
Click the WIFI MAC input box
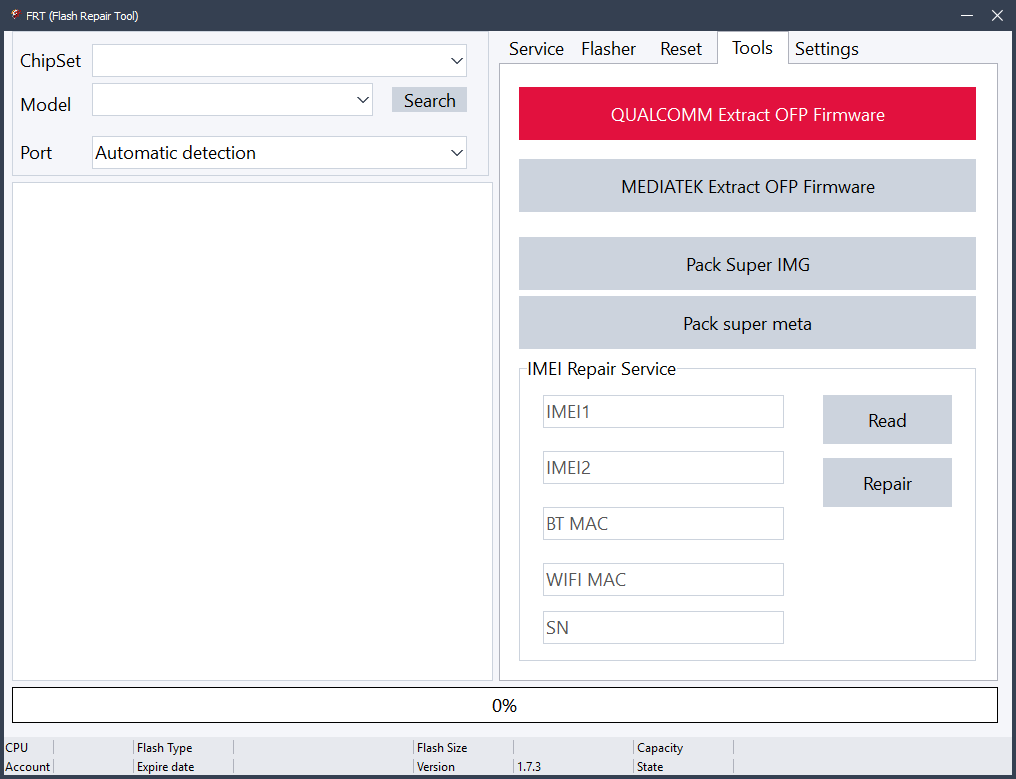[x=663, y=579]
